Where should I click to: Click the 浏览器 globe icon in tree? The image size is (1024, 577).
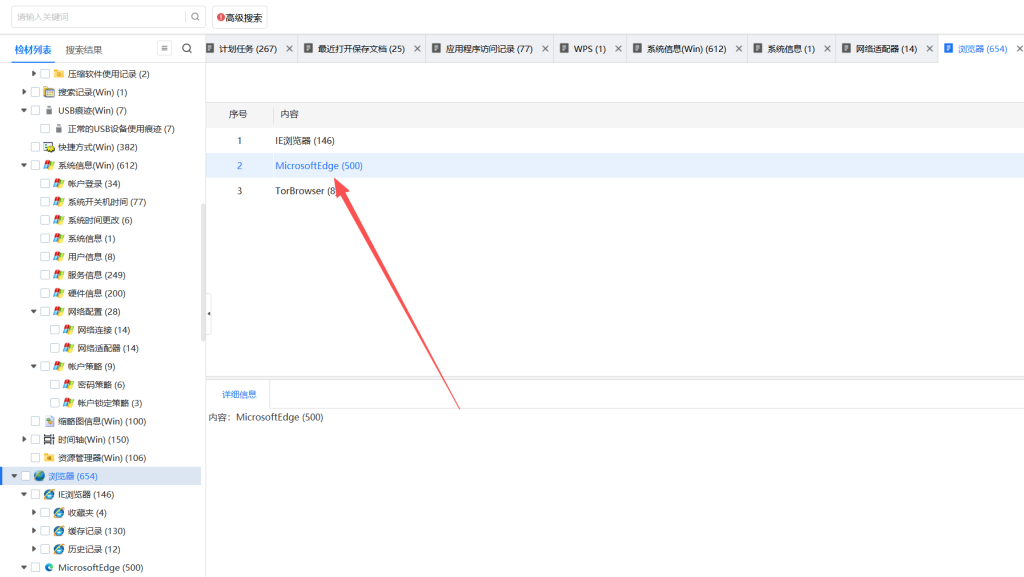pyautogui.click(x=39, y=476)
